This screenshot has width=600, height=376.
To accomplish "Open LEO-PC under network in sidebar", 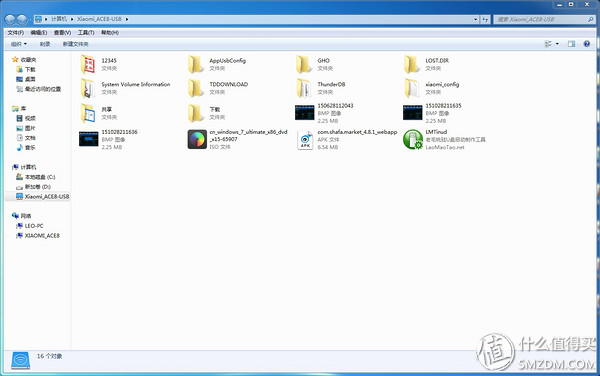I will [x=29, y=226].
